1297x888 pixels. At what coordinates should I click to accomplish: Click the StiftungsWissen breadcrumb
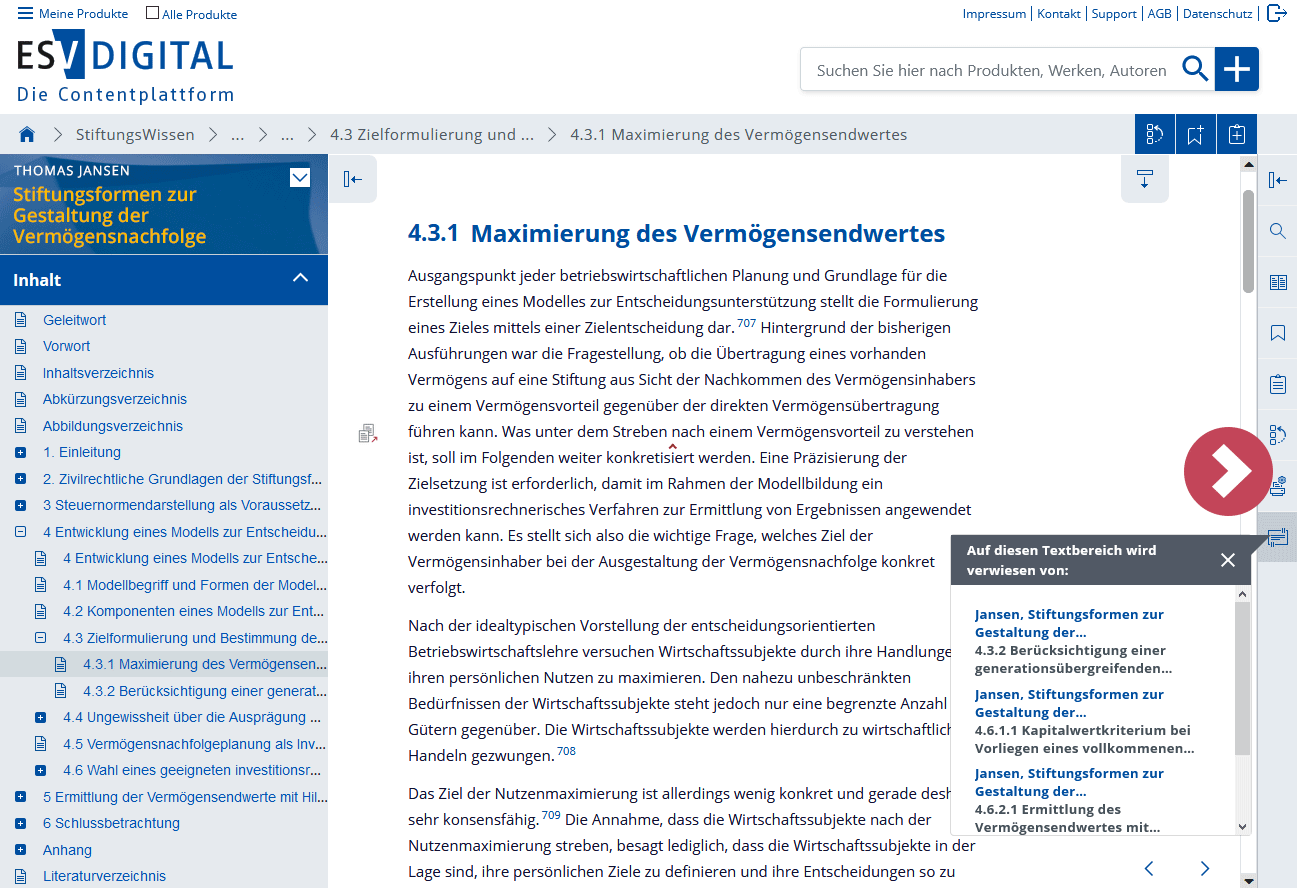pos(135,134)
